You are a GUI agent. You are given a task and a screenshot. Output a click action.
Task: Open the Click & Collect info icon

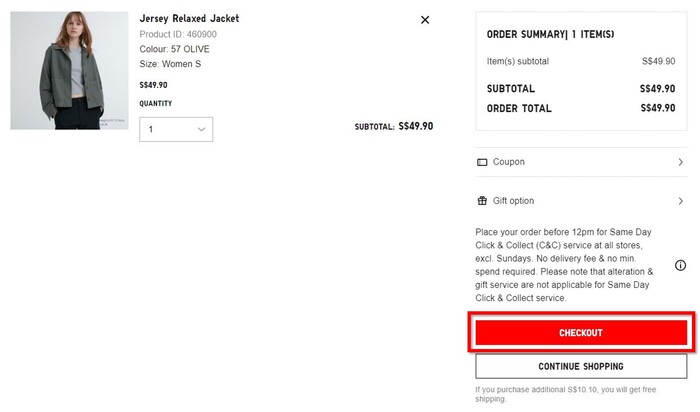[x=680, y=265]
